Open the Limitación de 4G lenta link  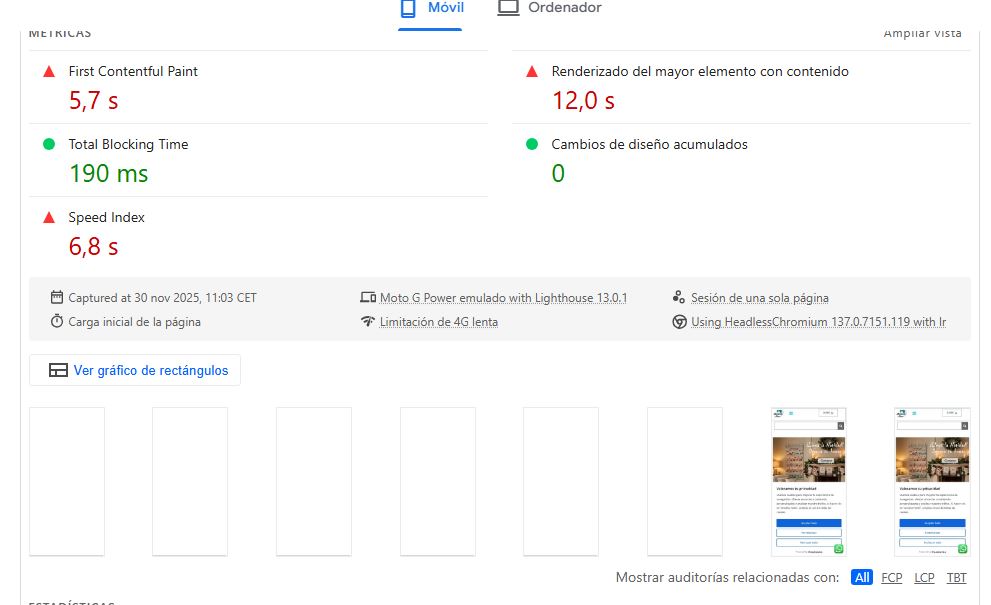tap(438, 322)
